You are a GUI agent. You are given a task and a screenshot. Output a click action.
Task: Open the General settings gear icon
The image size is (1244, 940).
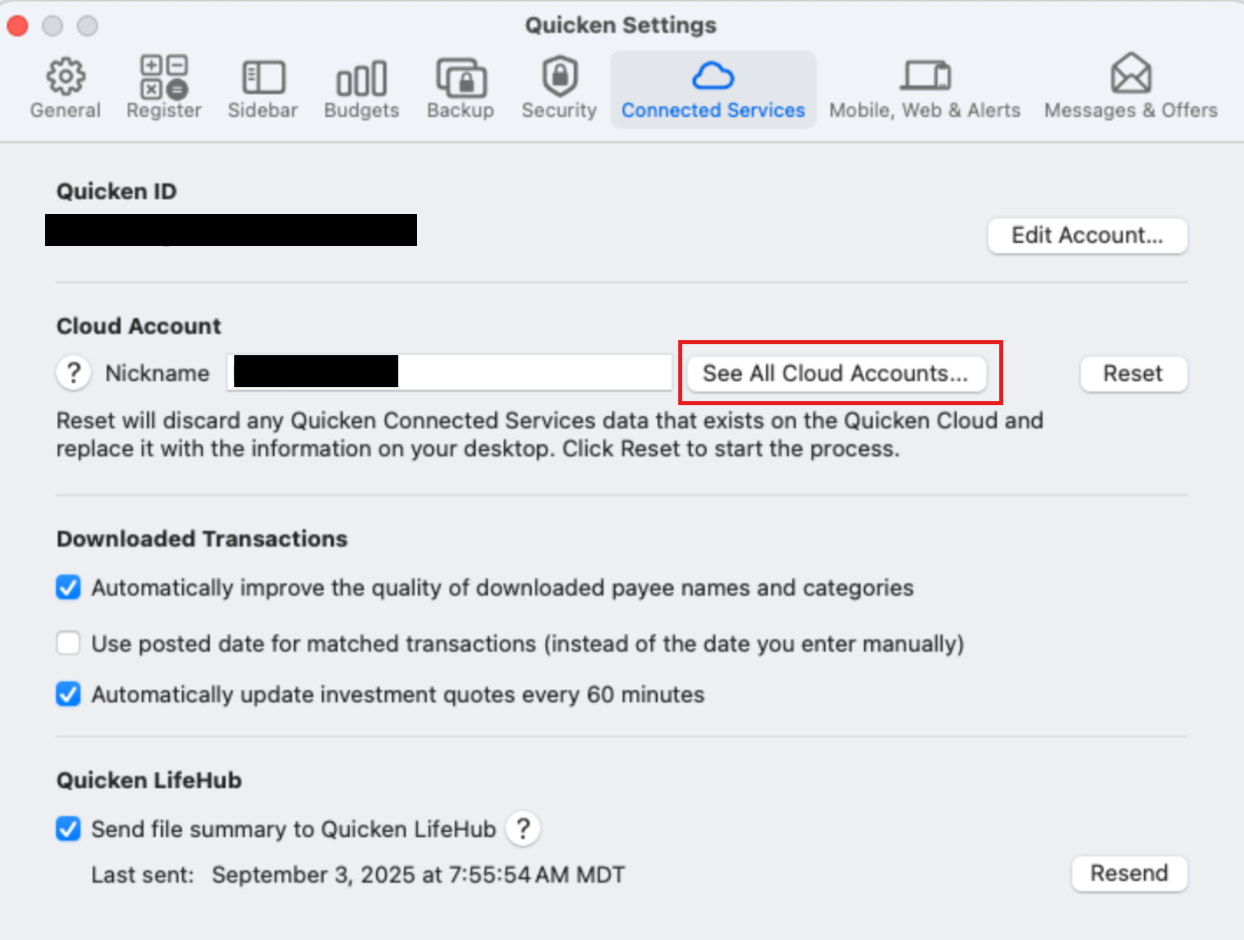click(x=65, y=77)
